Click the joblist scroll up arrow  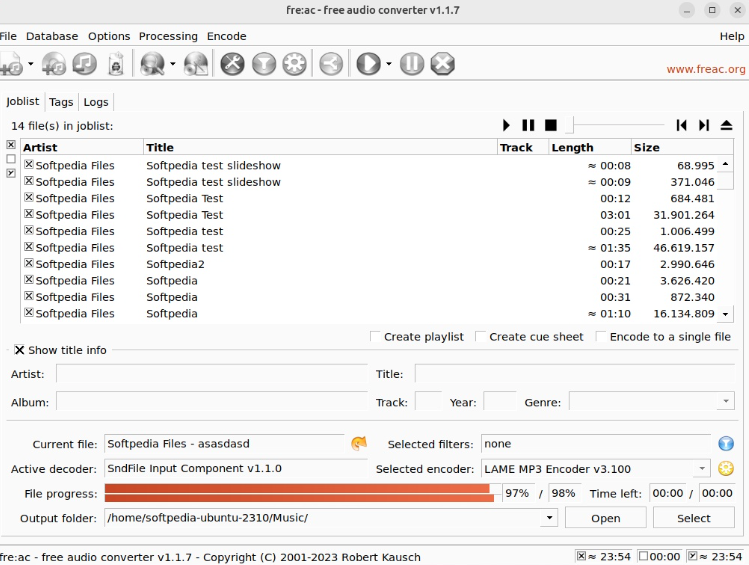726,164
